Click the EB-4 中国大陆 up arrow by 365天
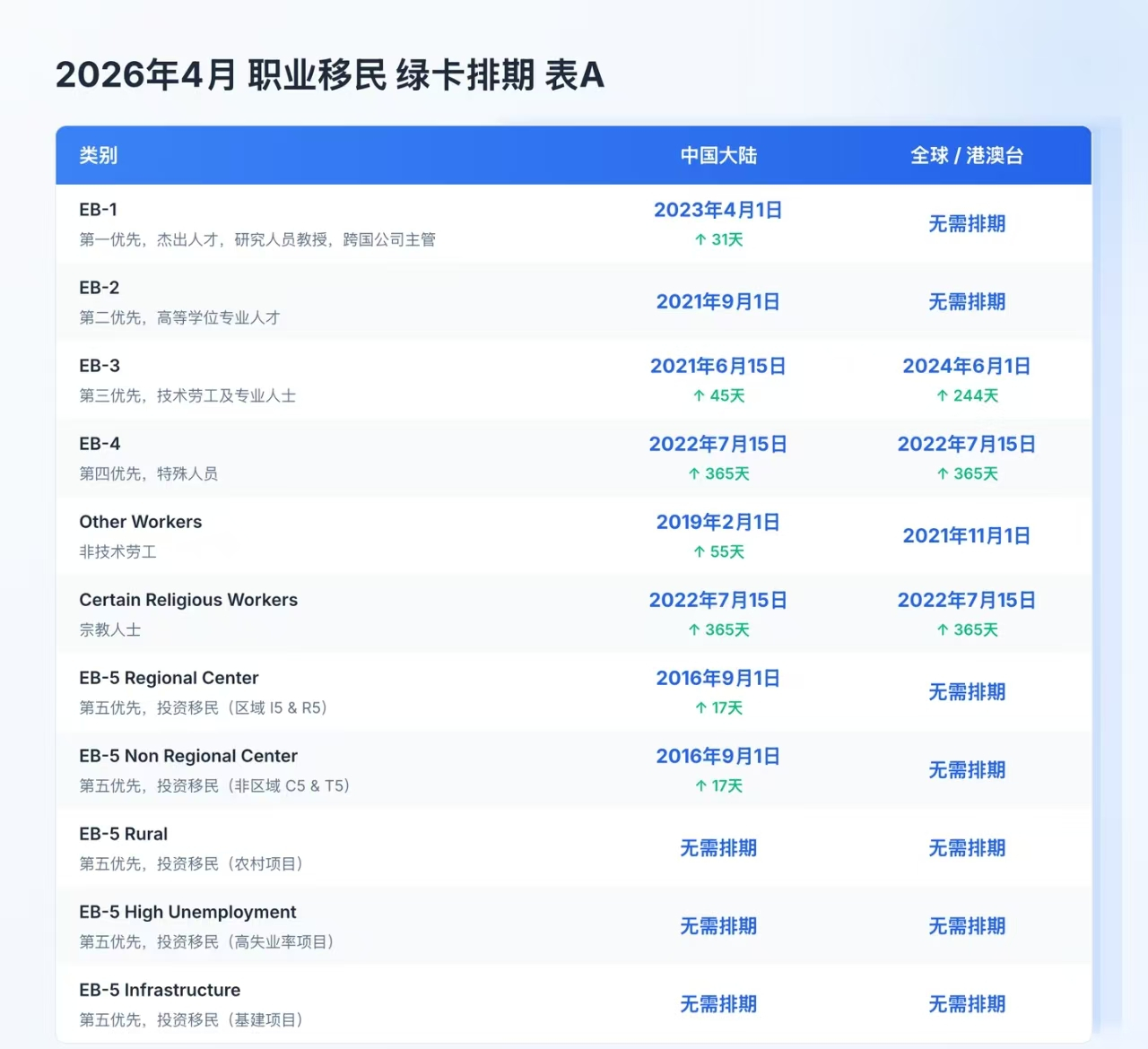The image size is (1148, 1049). pos(693,473)
